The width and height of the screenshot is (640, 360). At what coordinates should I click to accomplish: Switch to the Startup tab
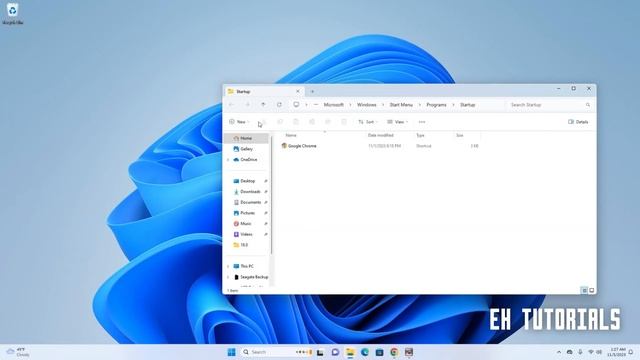pyautogui.click(x=264, y=91)
